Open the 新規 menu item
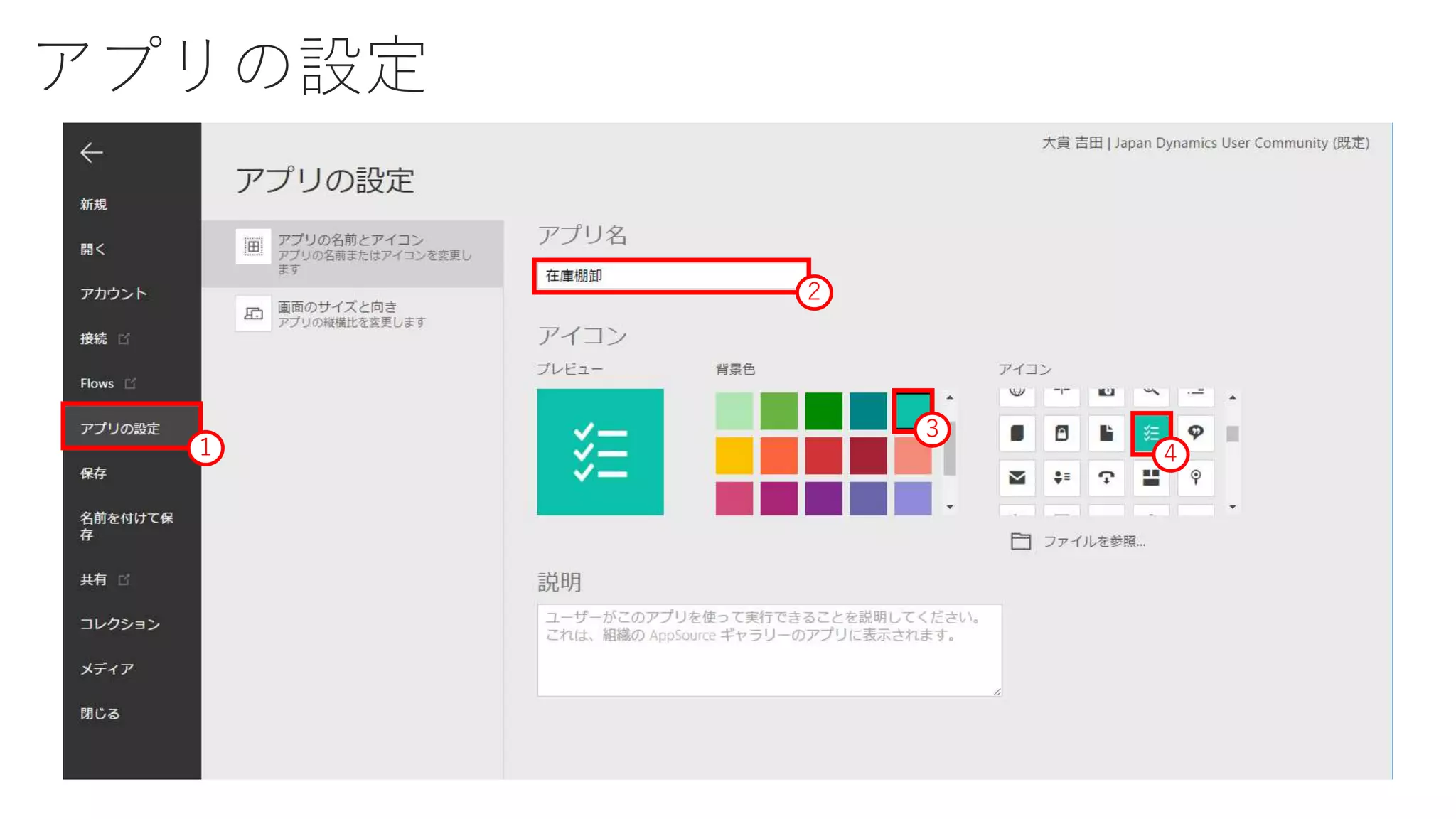The height and width of the screenshot is (819, 1456). (x=93, y=205)
